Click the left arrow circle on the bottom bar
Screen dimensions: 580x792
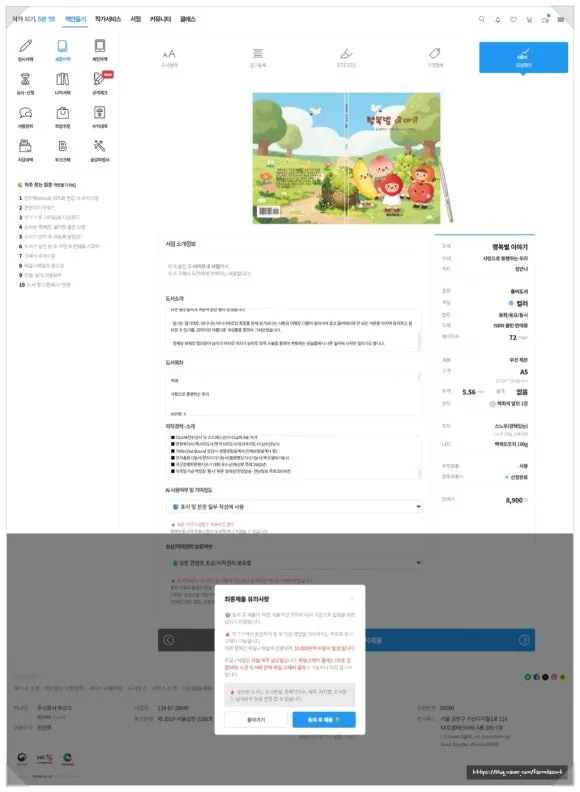169,640
